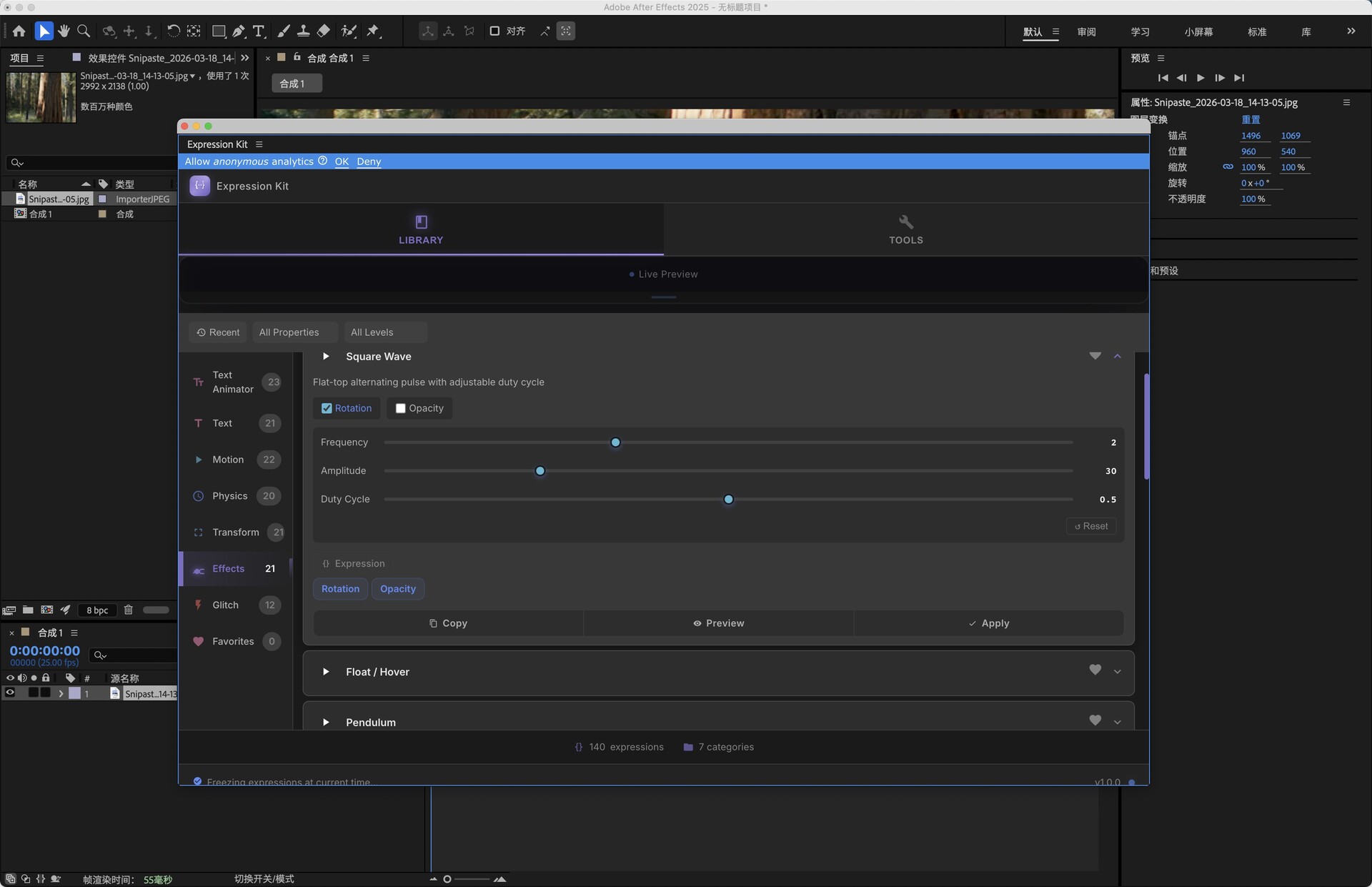The width and height of the screenshot is (1372, 887).
Task: Uncheck the Rotation property checkbox
Action: tap(327, 408)
